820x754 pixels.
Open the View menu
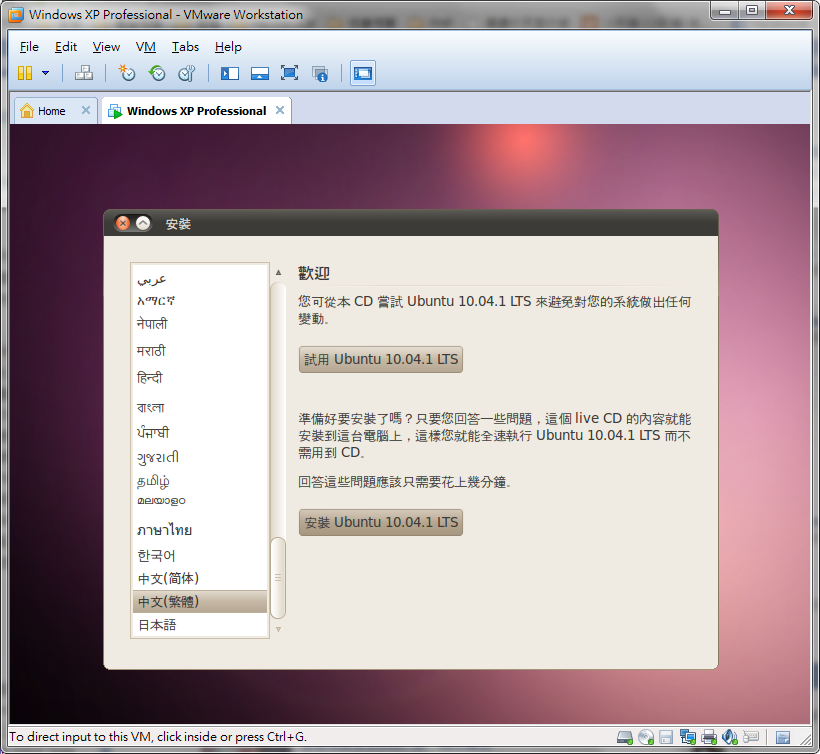106,47
